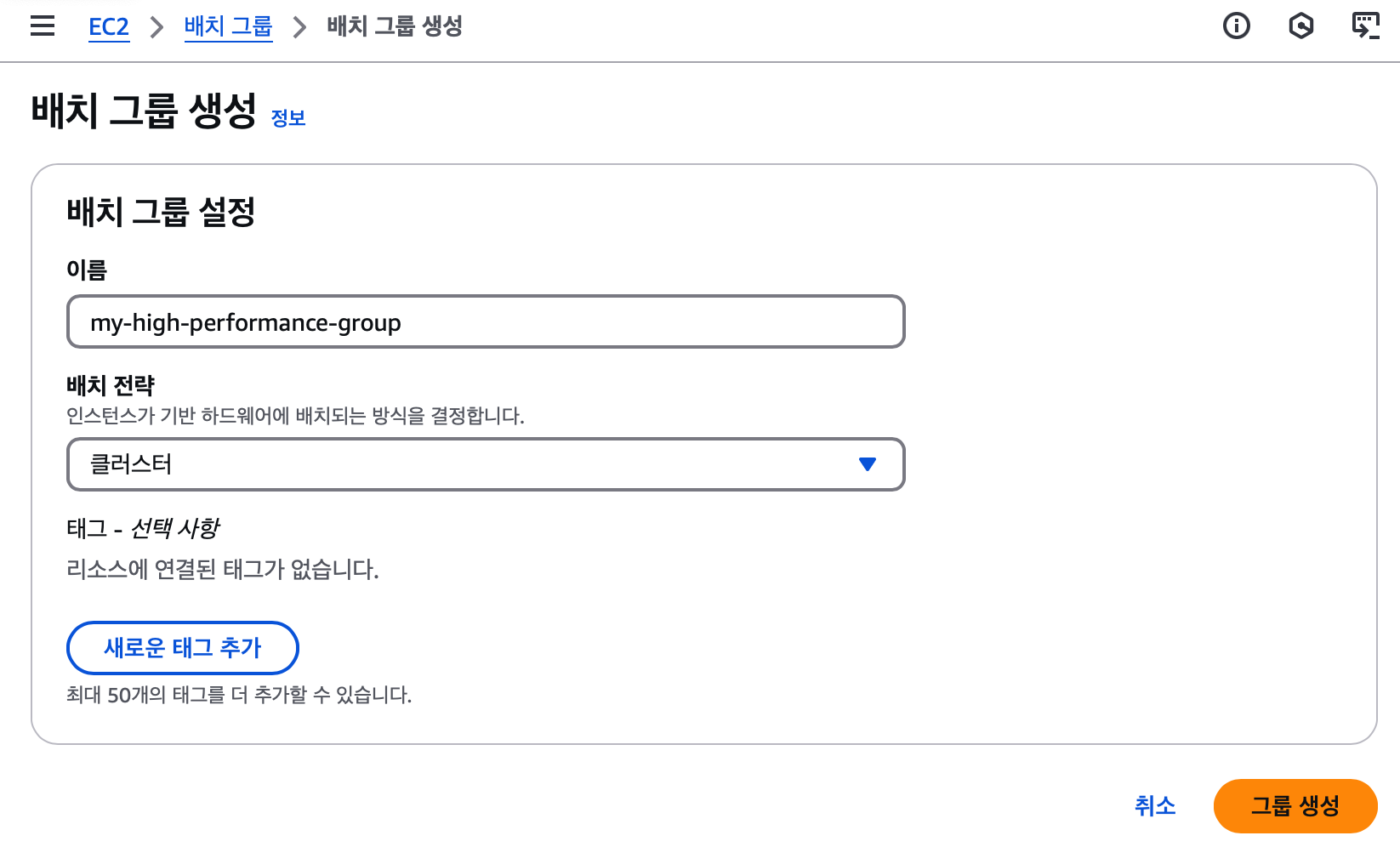Go to EC2 breadcrumb link
Viewport: 1400px width, 864px height.
[109, 27]
